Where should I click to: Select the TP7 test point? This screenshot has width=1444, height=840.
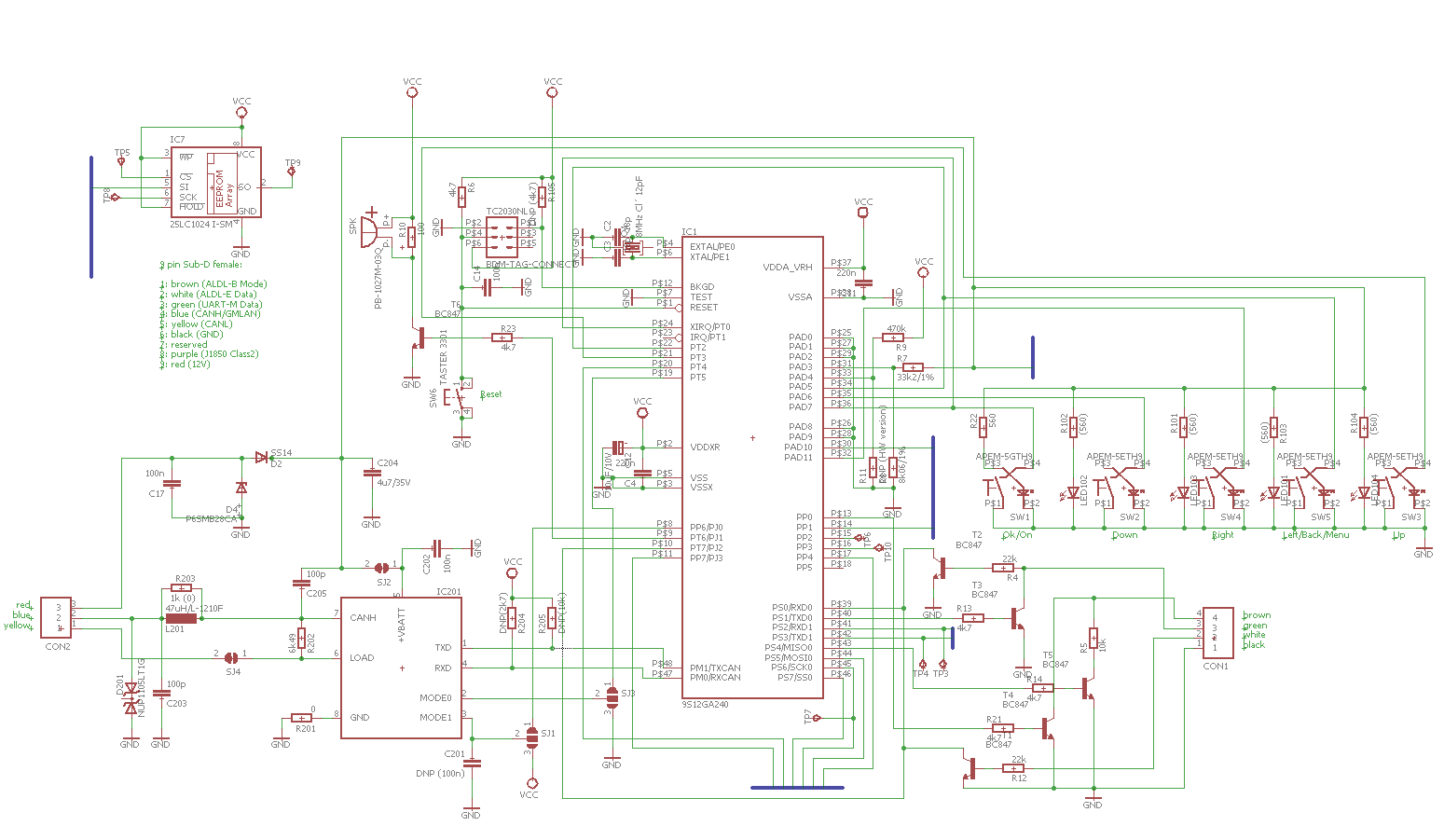[817, 718]
